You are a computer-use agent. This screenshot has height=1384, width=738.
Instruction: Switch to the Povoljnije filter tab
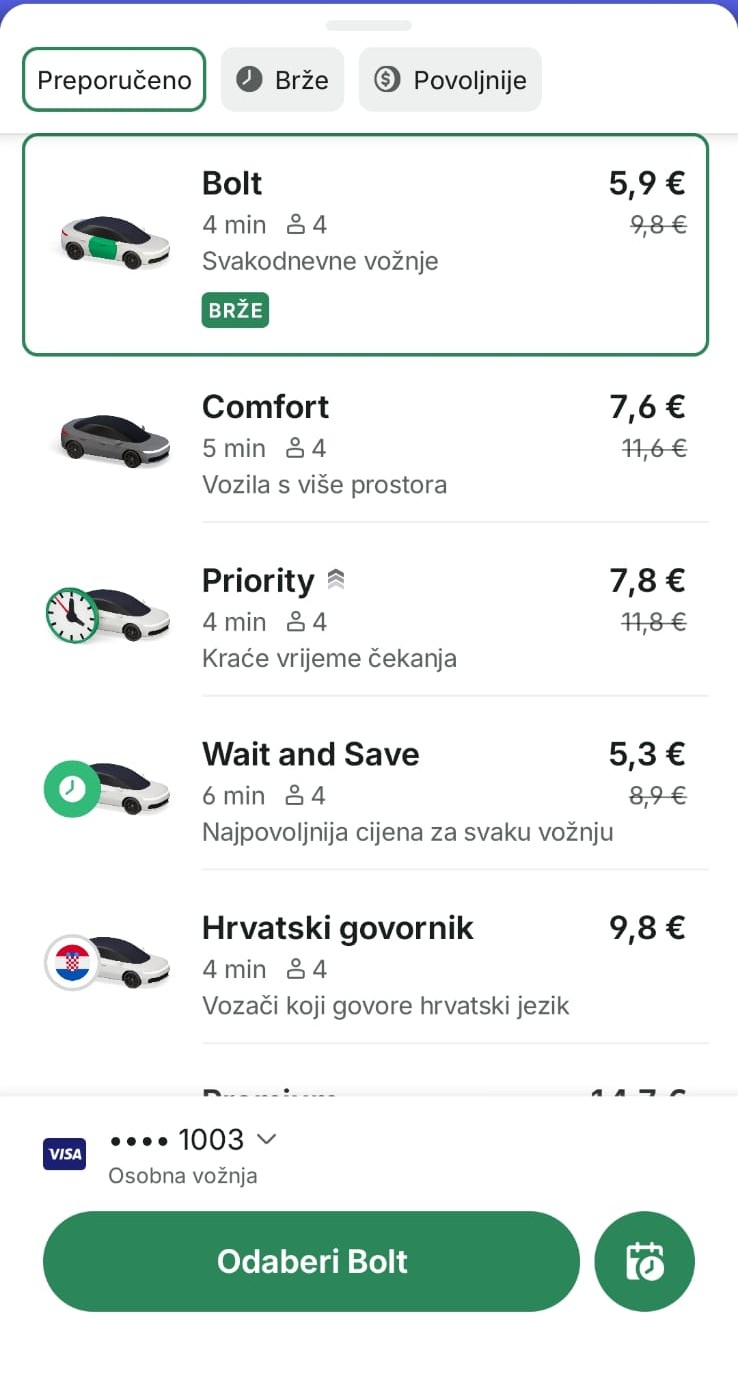pyautogui.click(x=450, y=80)
